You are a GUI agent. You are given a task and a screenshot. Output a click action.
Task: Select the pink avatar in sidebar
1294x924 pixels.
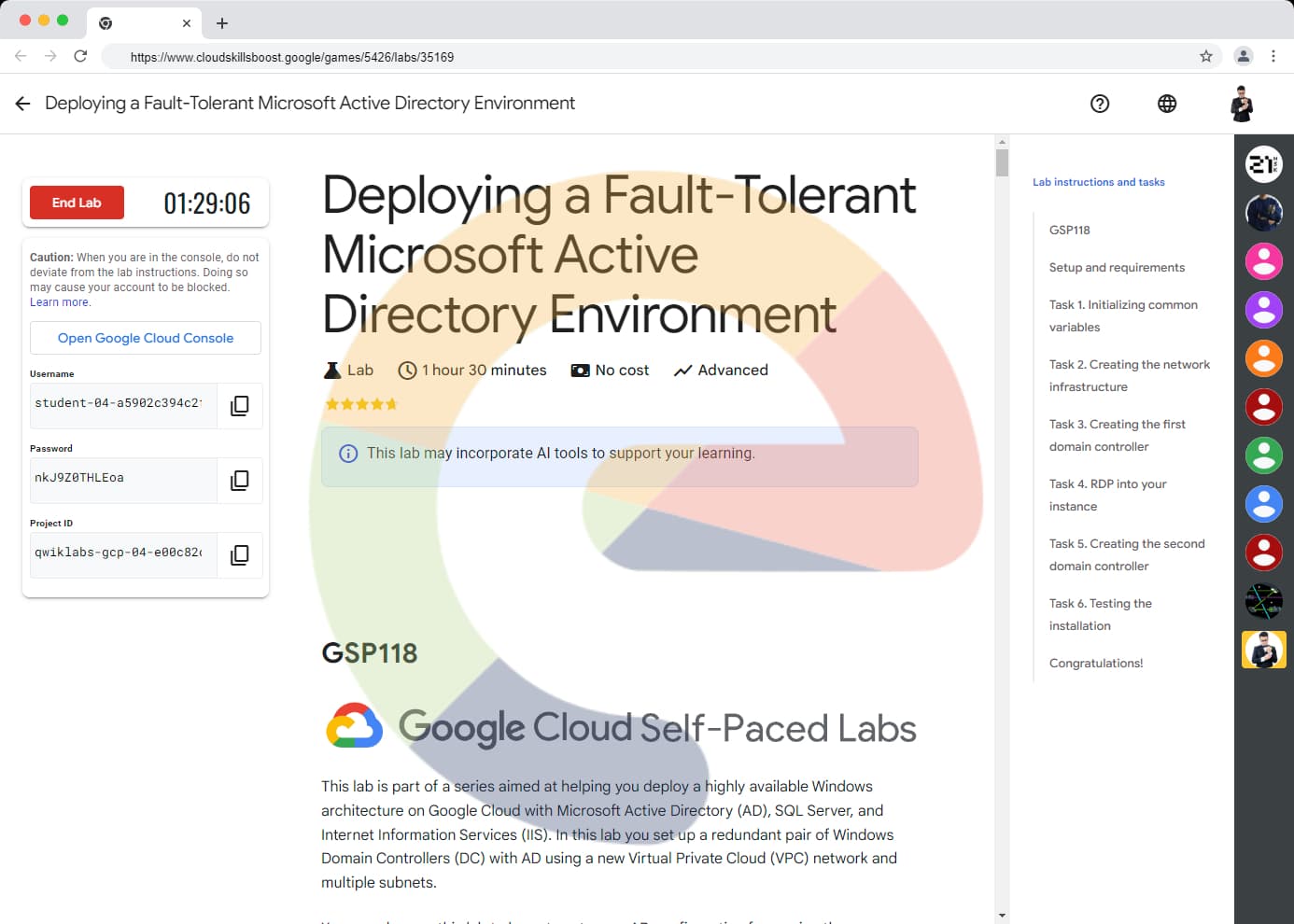click(1264, 261)
